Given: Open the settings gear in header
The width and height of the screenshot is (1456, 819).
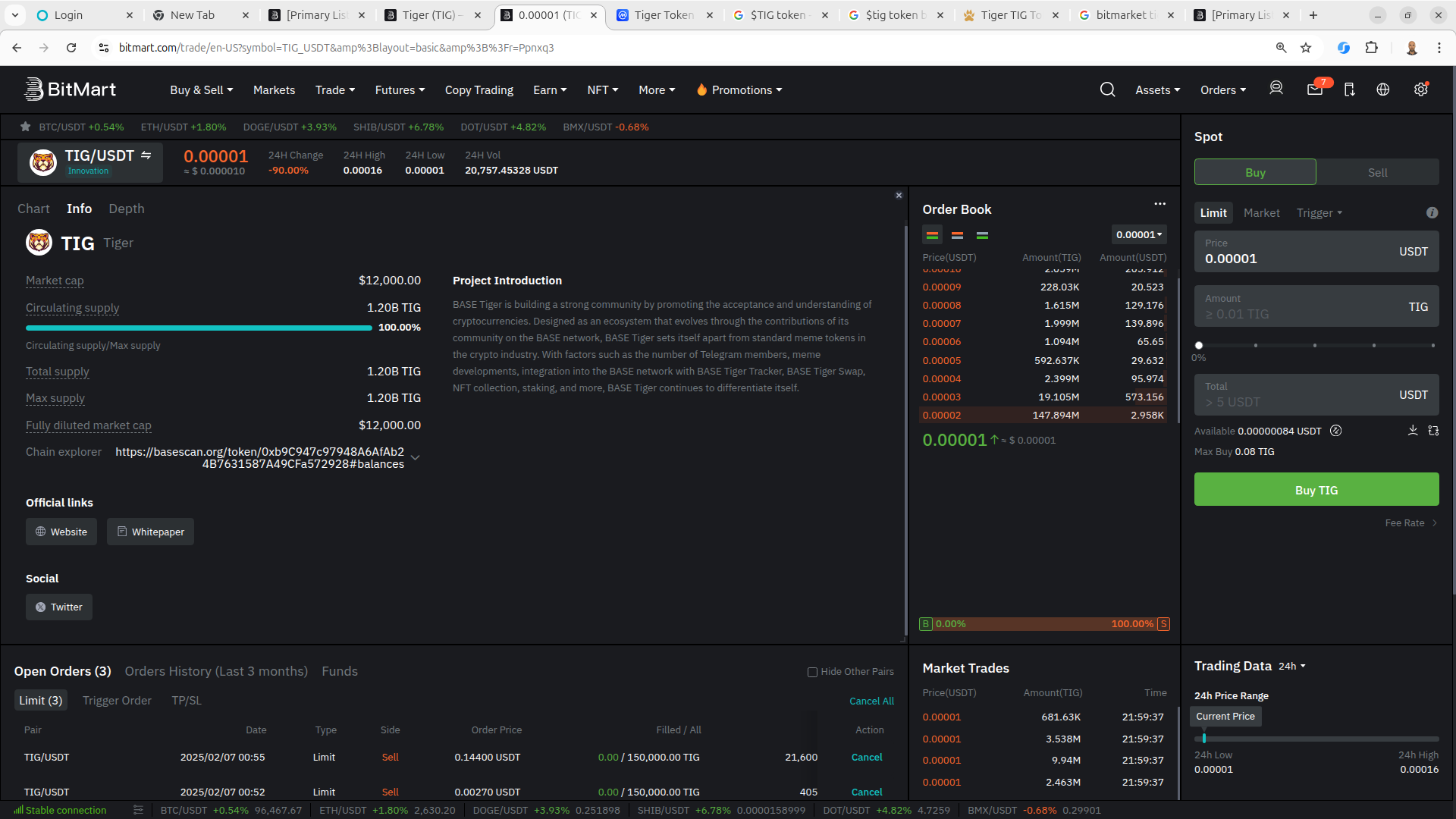Looking at the screenshot, I should tap(1421, 89).
